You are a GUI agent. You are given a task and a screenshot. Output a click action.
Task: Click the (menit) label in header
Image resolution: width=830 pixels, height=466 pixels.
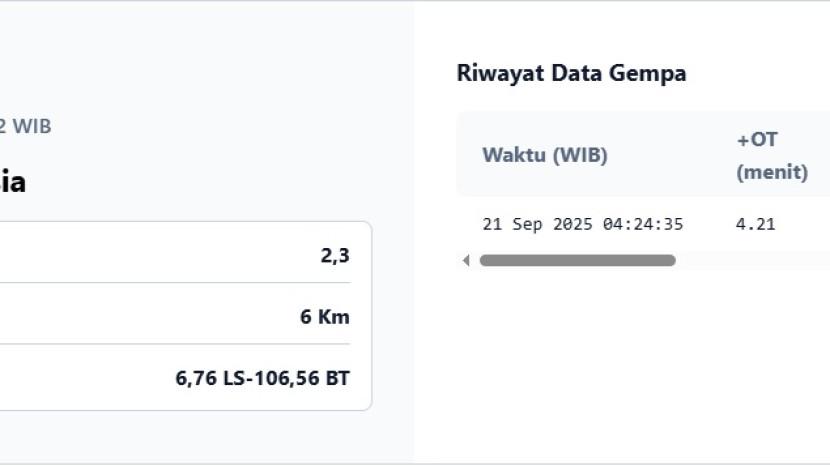click(x=771, y=172)
